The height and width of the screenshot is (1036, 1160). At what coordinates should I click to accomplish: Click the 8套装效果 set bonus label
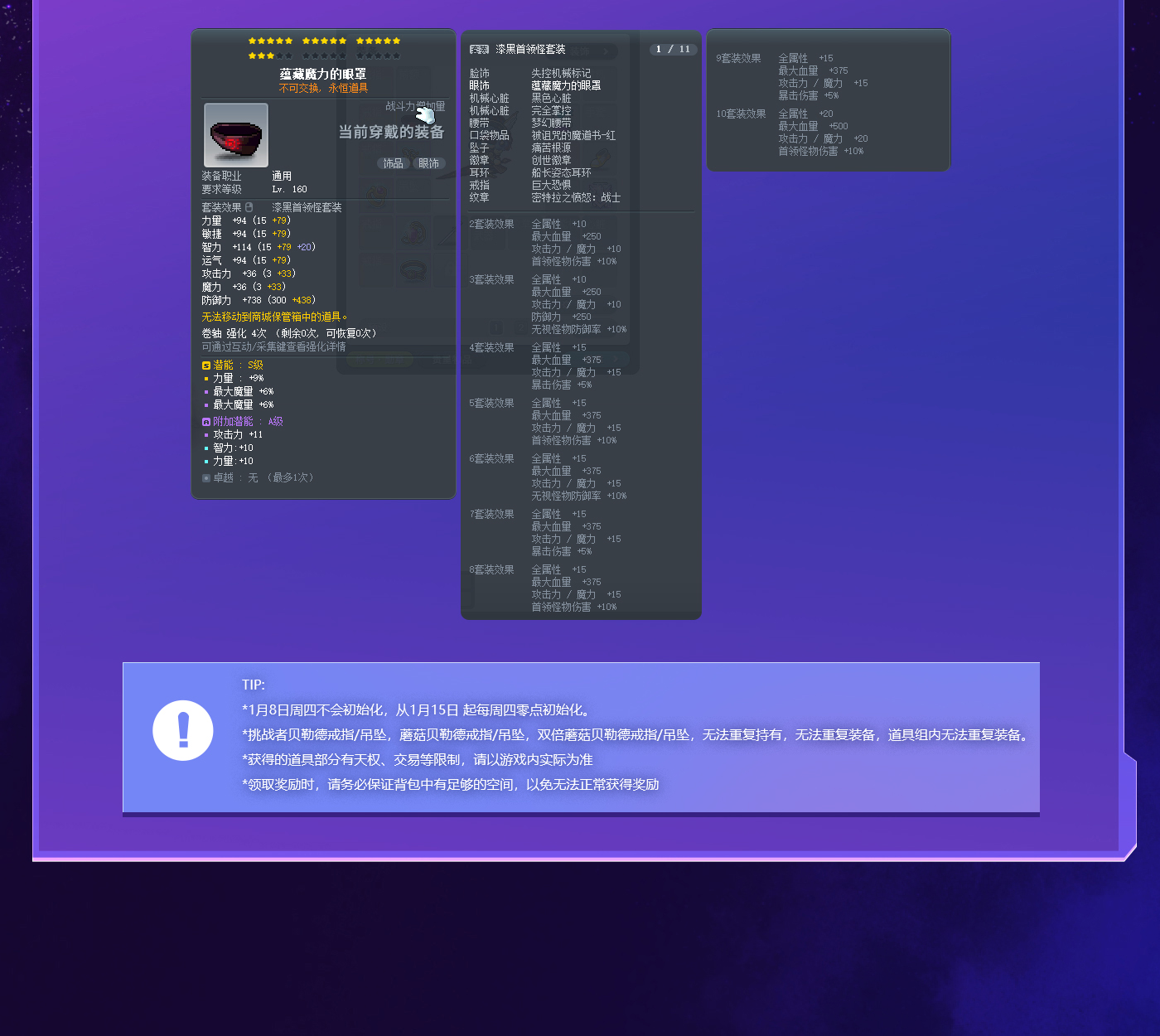pyautogui.click(x=491, y=569)
